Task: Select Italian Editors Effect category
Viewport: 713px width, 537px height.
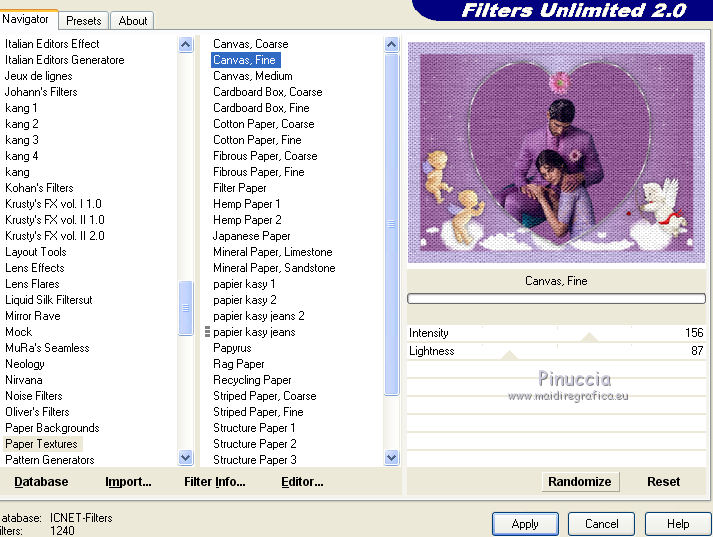Action: click(x=52, y=44)
